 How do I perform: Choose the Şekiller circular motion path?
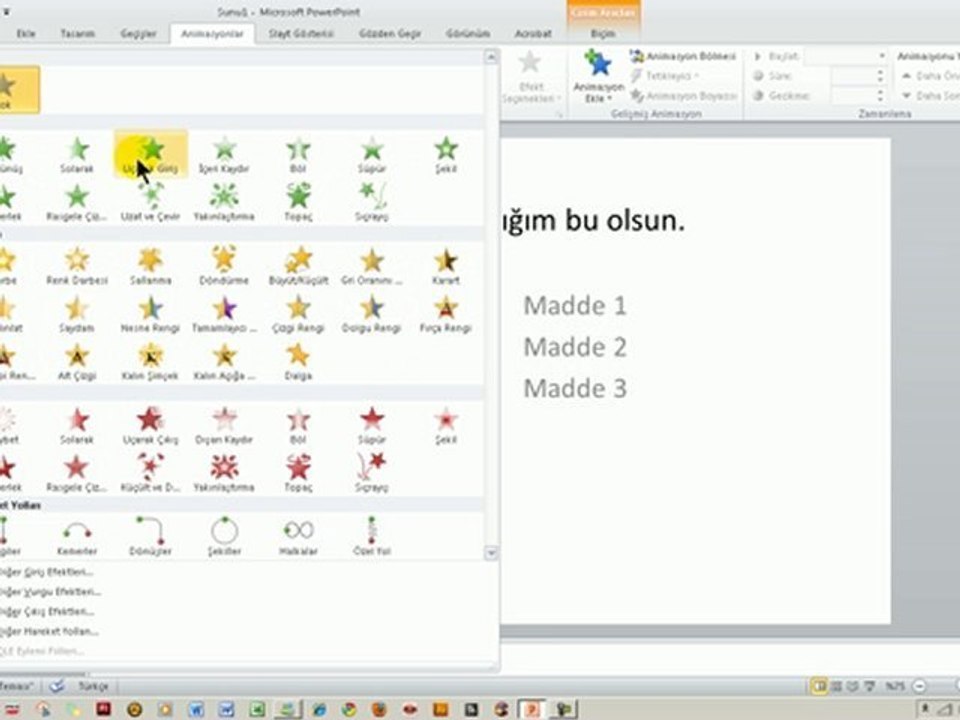coord(224,536)
